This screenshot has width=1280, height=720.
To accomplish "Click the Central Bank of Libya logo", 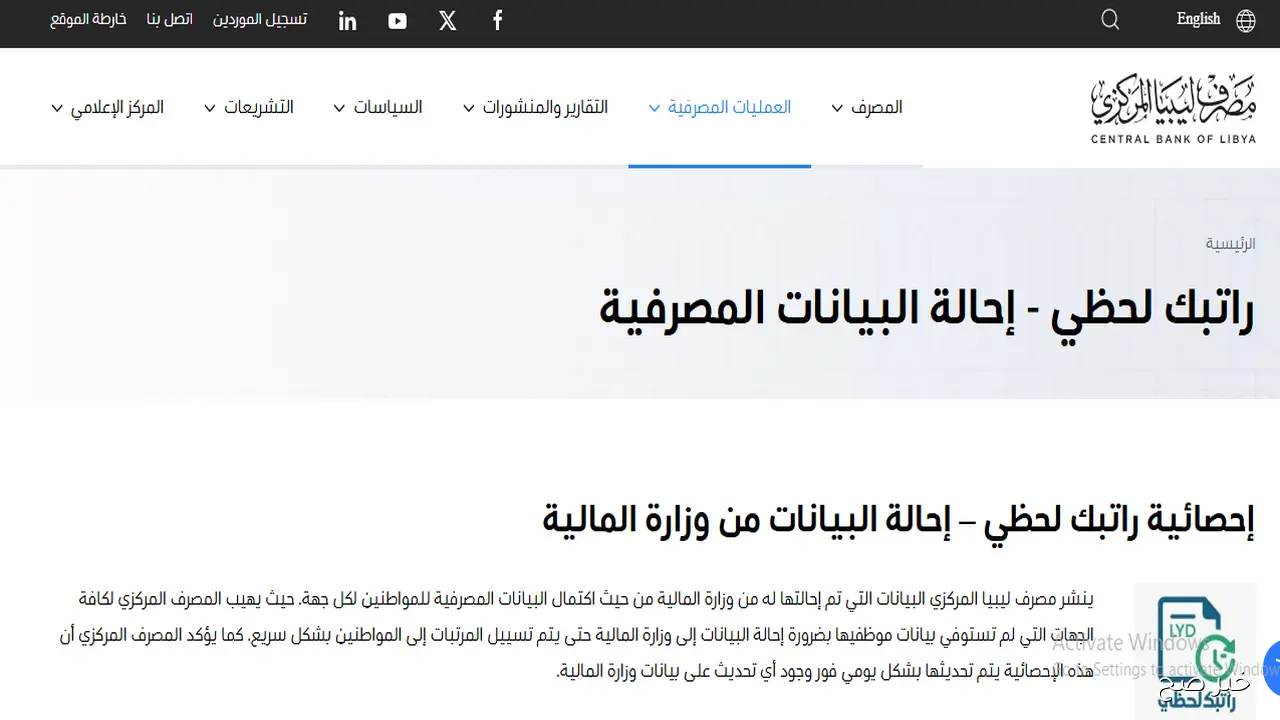I will (1173, 106).
